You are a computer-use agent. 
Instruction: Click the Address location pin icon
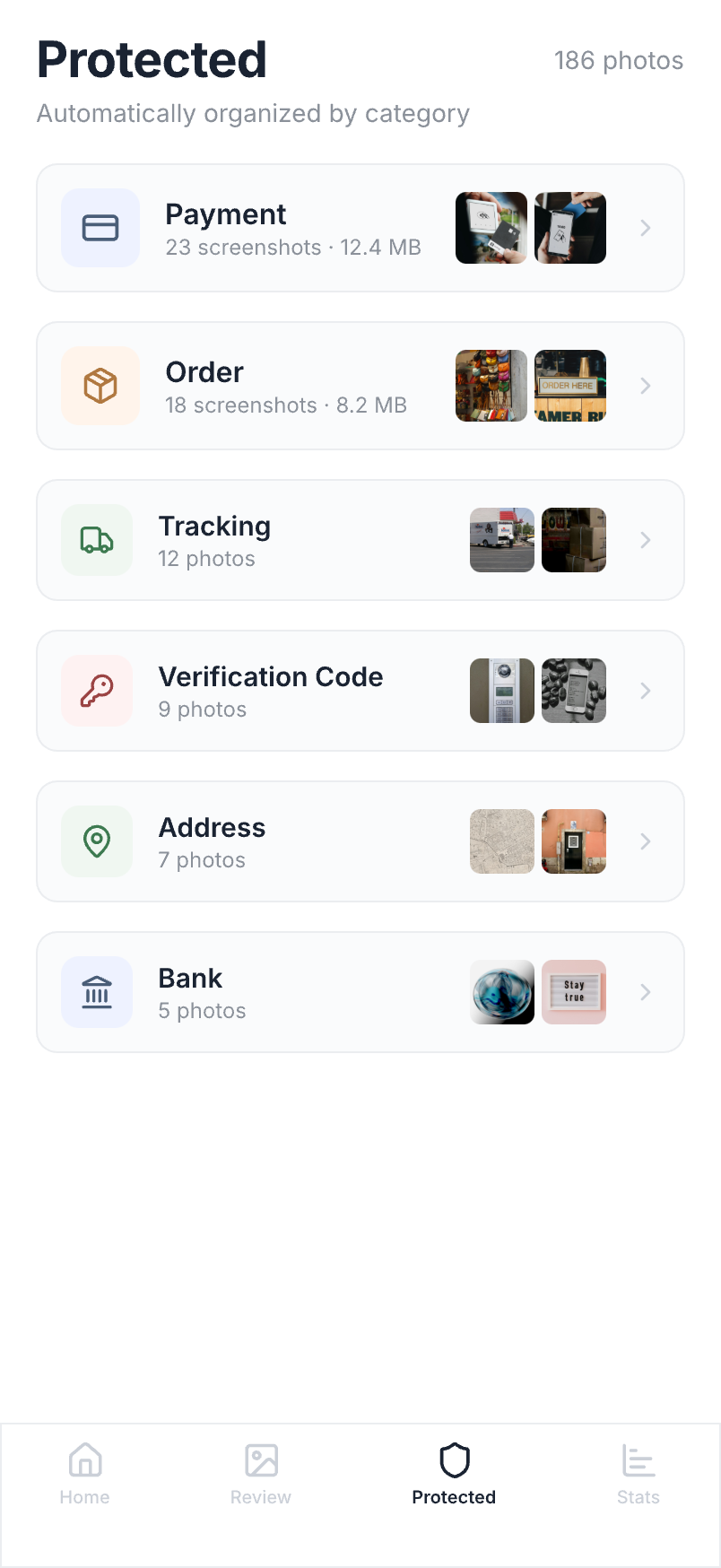[97, 841]
